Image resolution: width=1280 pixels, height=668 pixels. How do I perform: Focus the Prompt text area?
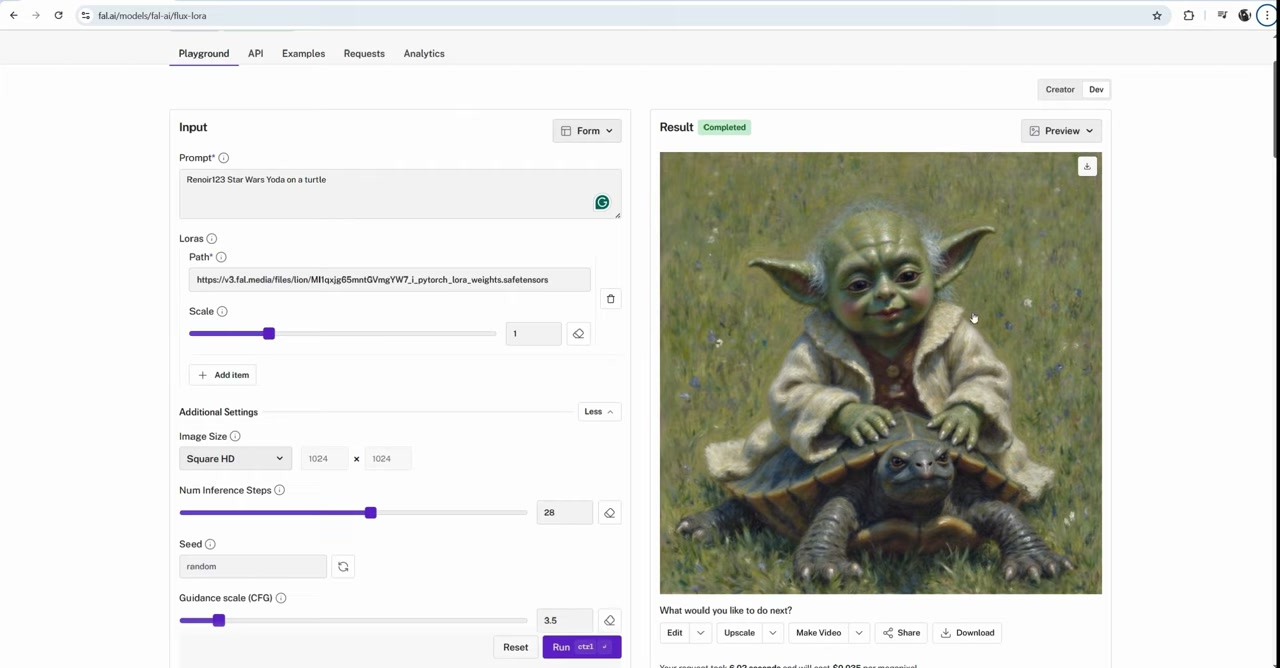point(400,194)
